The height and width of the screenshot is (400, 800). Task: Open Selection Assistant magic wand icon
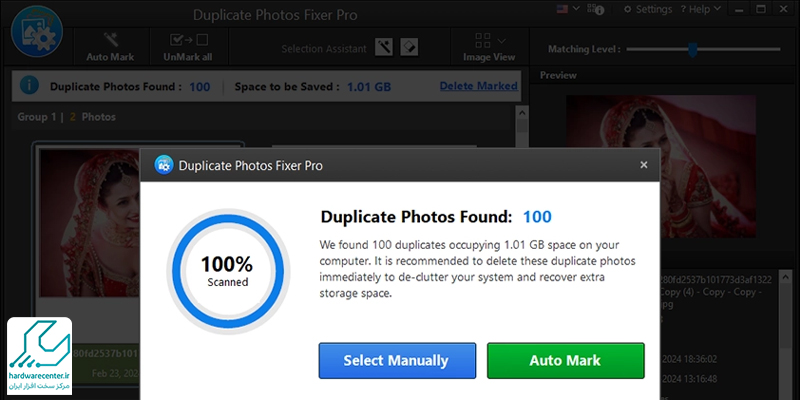pos(384,47)
